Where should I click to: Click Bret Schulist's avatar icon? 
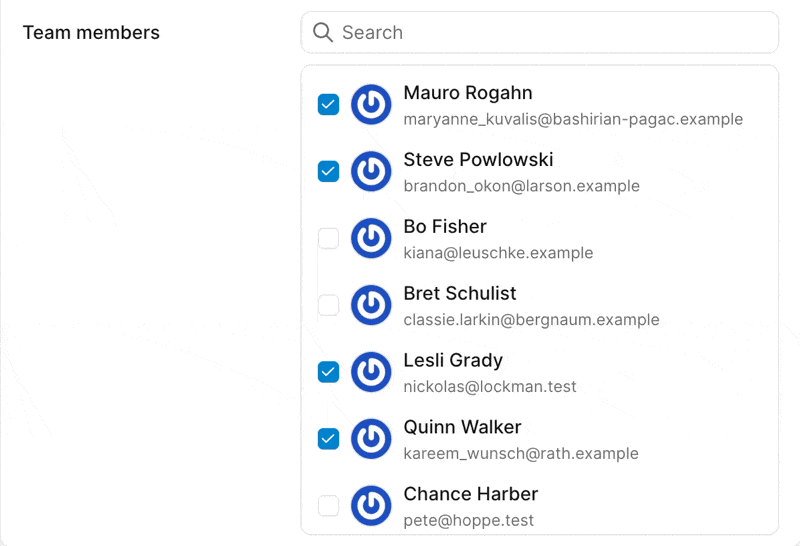pos(371,305)
